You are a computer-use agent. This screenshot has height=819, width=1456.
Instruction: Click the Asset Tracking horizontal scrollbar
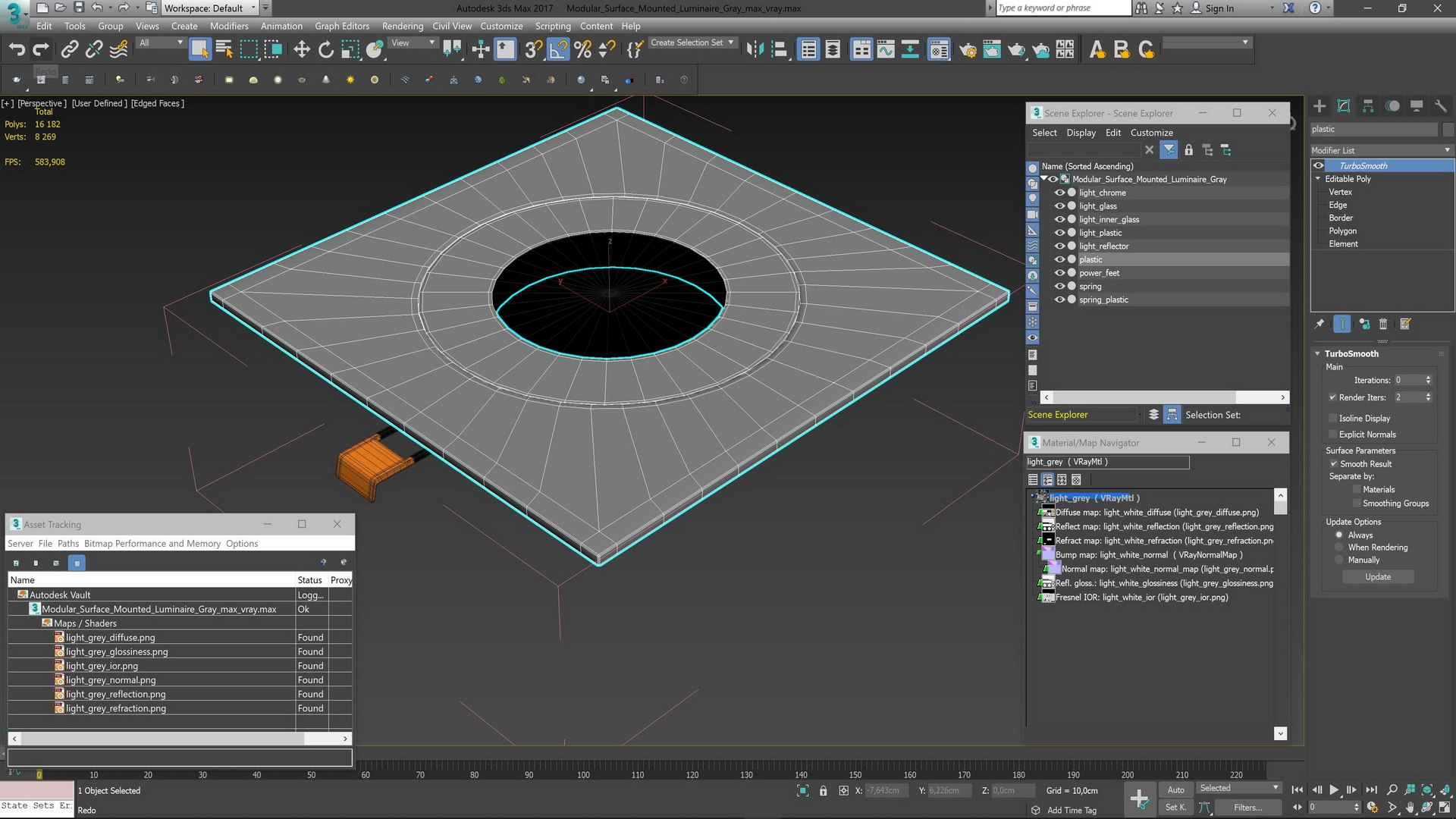(x=163, y=738)
